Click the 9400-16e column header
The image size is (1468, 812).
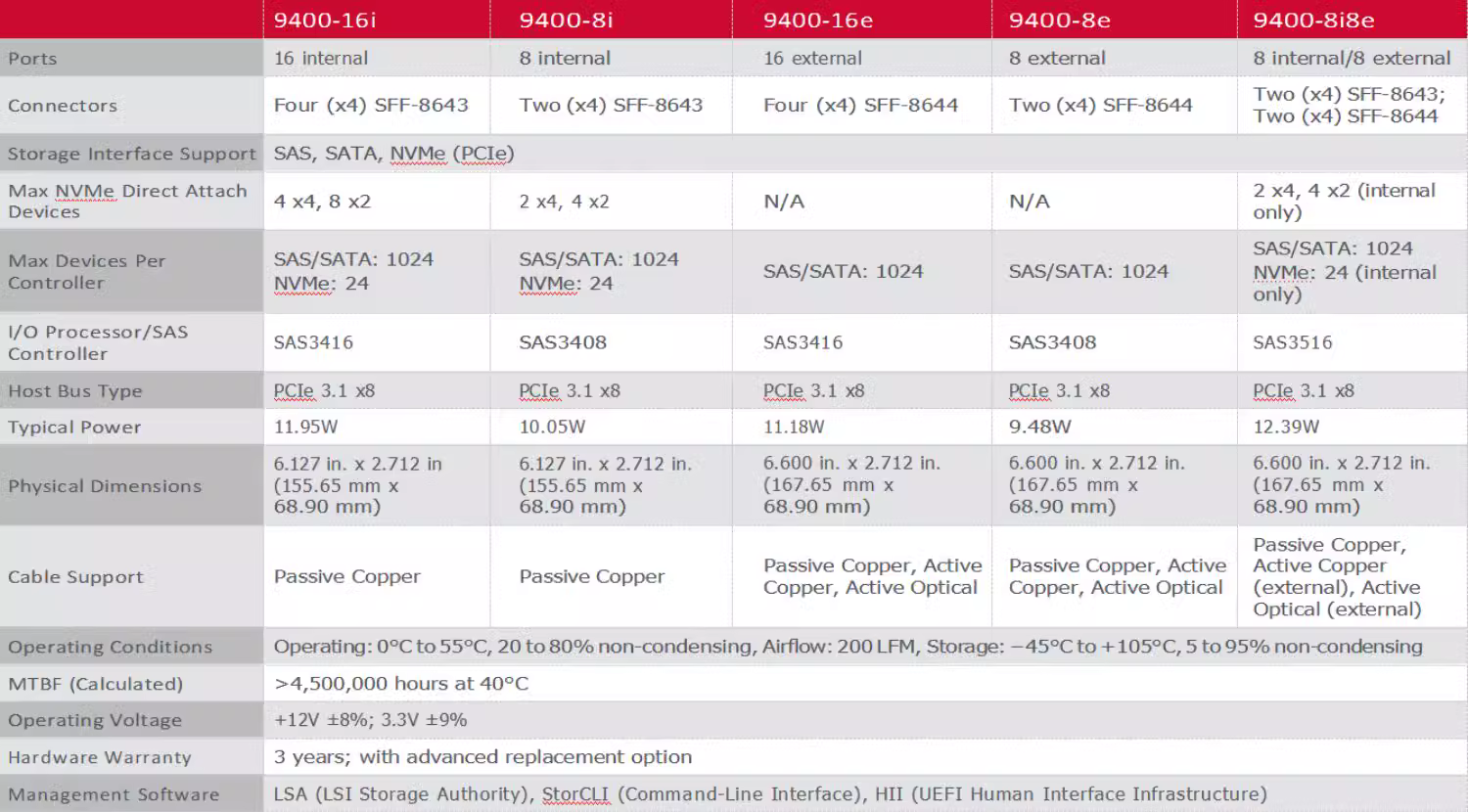(818, 21)
